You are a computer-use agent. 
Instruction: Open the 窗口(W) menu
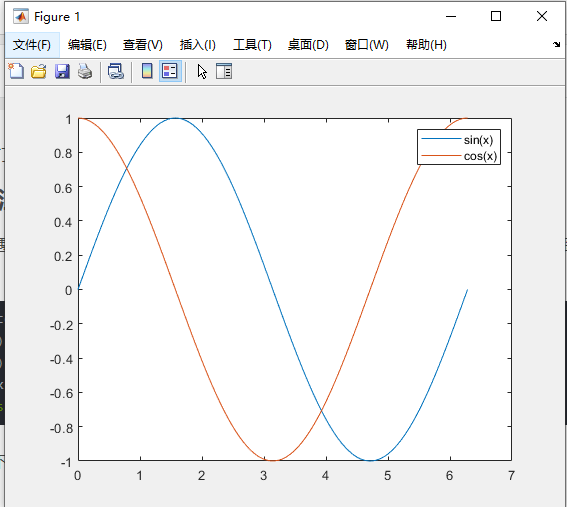(367, 45)
